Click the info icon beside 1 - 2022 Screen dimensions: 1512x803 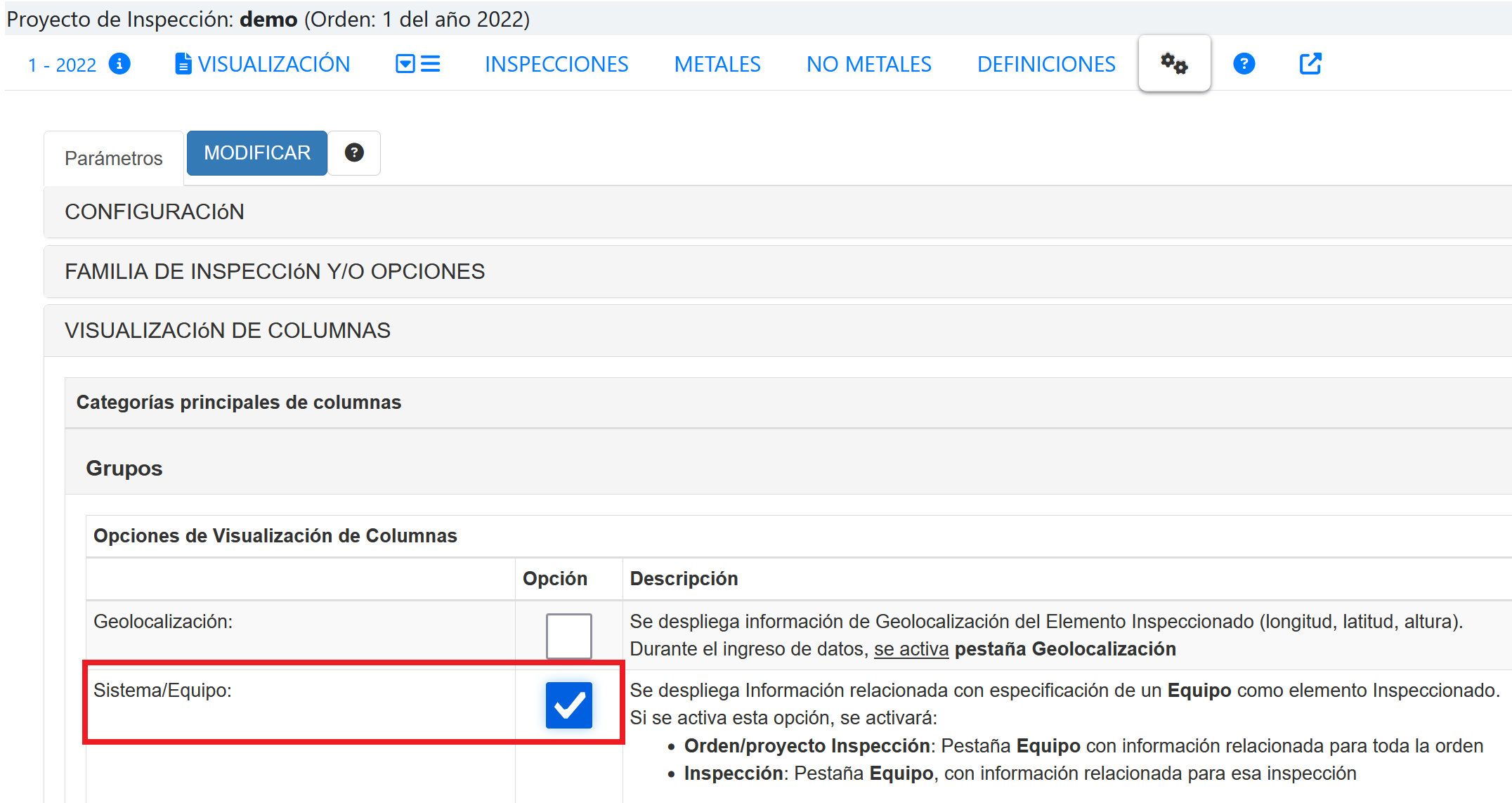tap(119, 64)
